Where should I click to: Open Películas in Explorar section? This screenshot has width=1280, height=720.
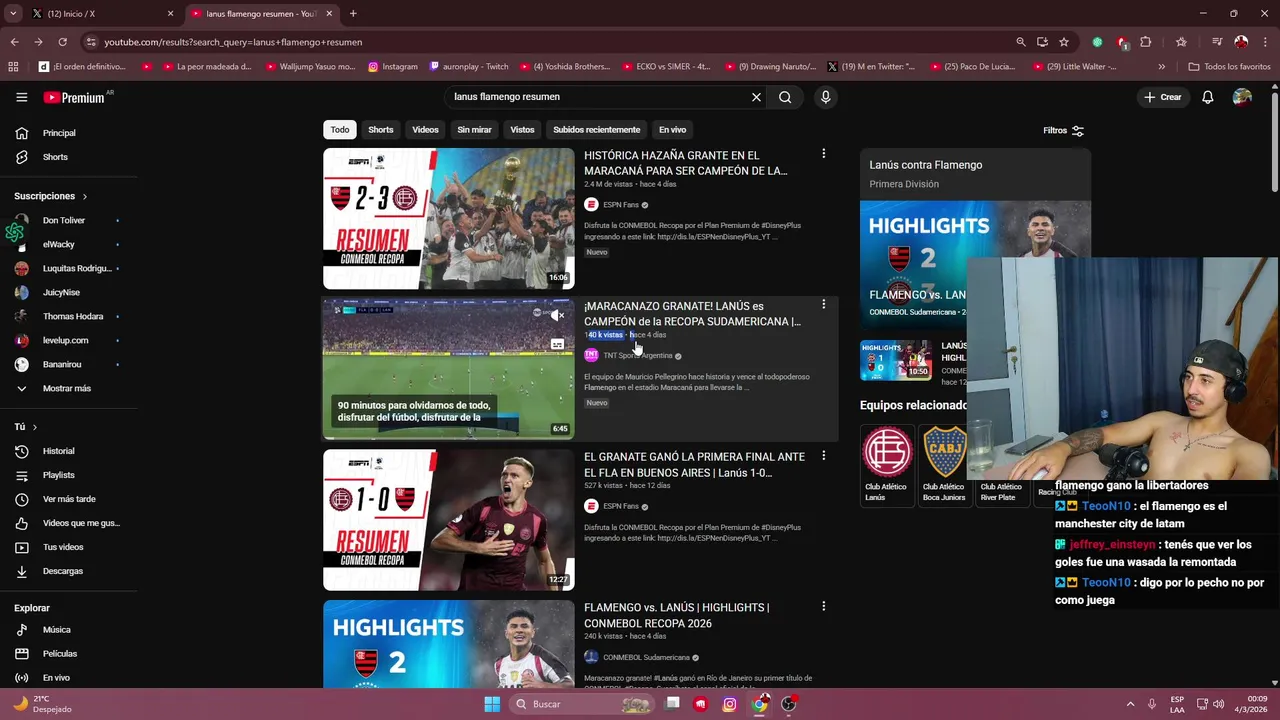pyautogui.click(x=68, y=654)
